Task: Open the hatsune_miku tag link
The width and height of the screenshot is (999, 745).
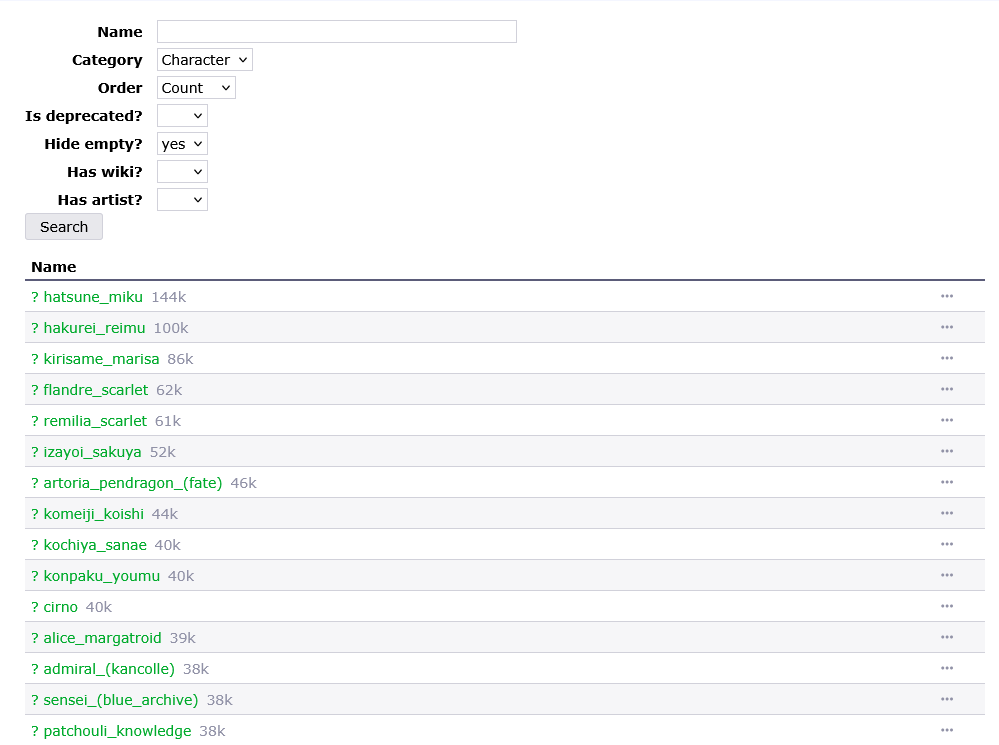Action: 93,297
